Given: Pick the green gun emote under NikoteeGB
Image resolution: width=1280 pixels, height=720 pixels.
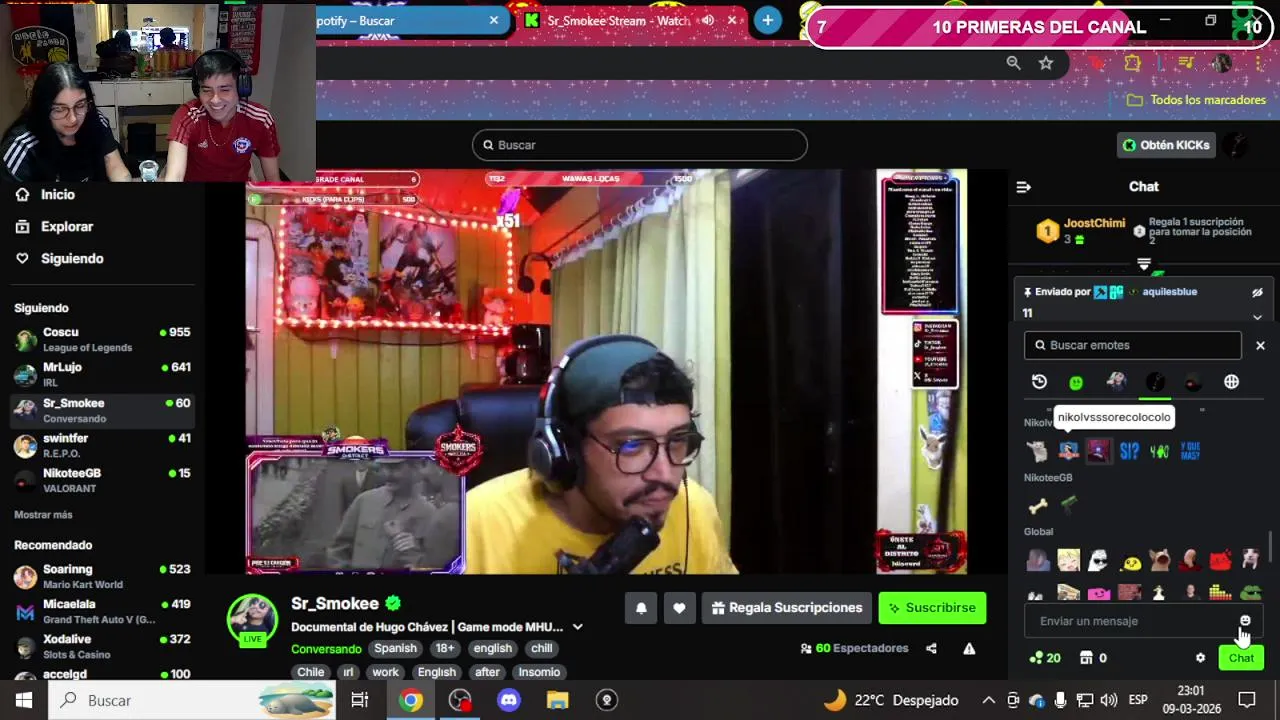Looking at the screenshot, I should (x=1069, y=506).
